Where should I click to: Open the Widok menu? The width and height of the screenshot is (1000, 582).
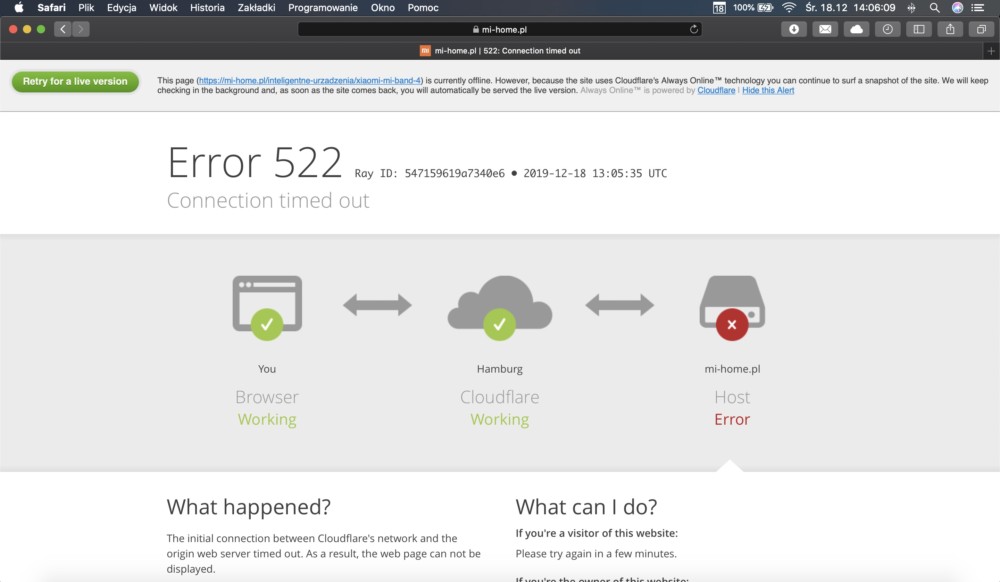click(x=163, y=8)
